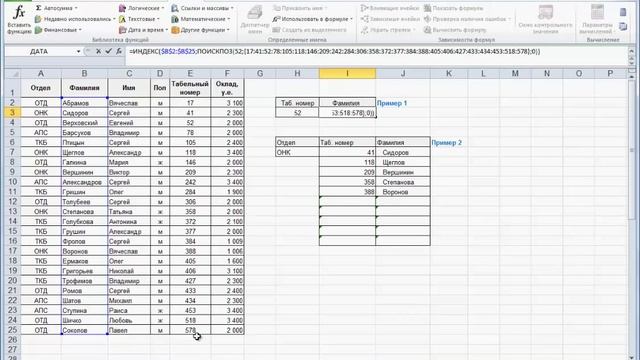Image resolution: width=640 pixels, height=360 pixels.
Task: Click Создать из выделенного button
Action: pyautogui.click(x=309, y=30)
